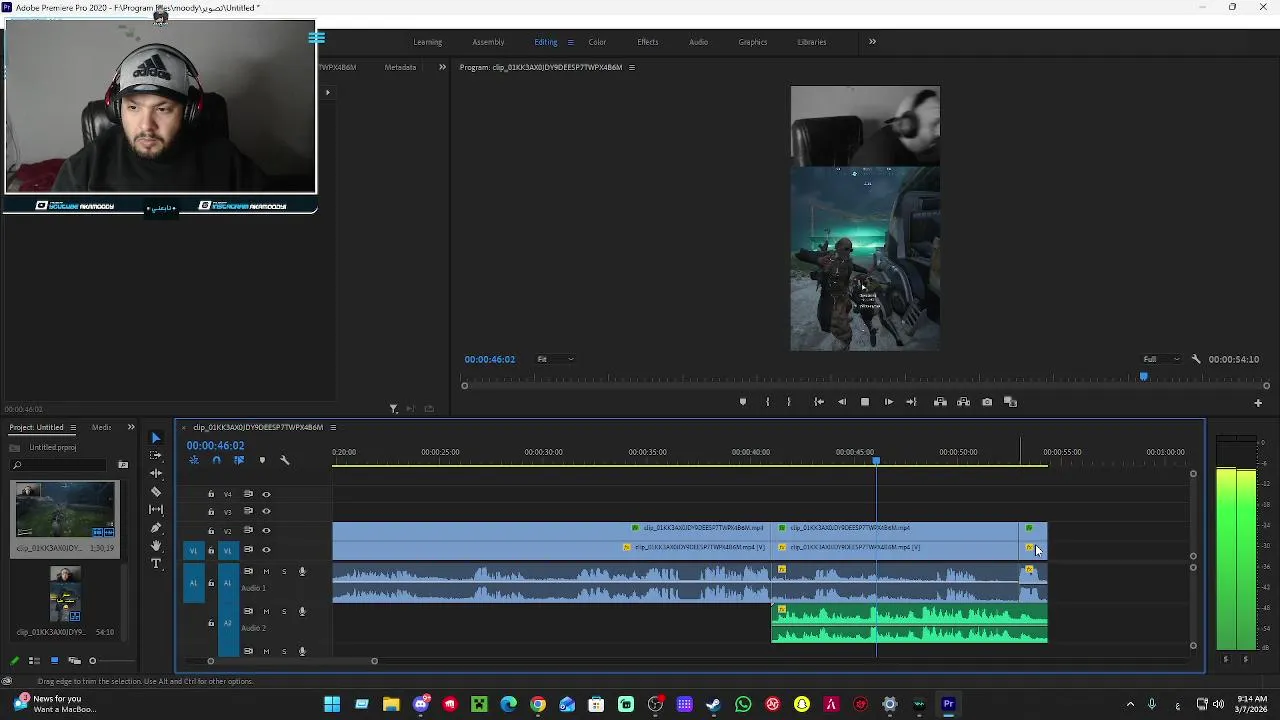Viewport: 1280px width, 720px height.
Task: Solo the Audio 2 track
Action: point(284,611)
